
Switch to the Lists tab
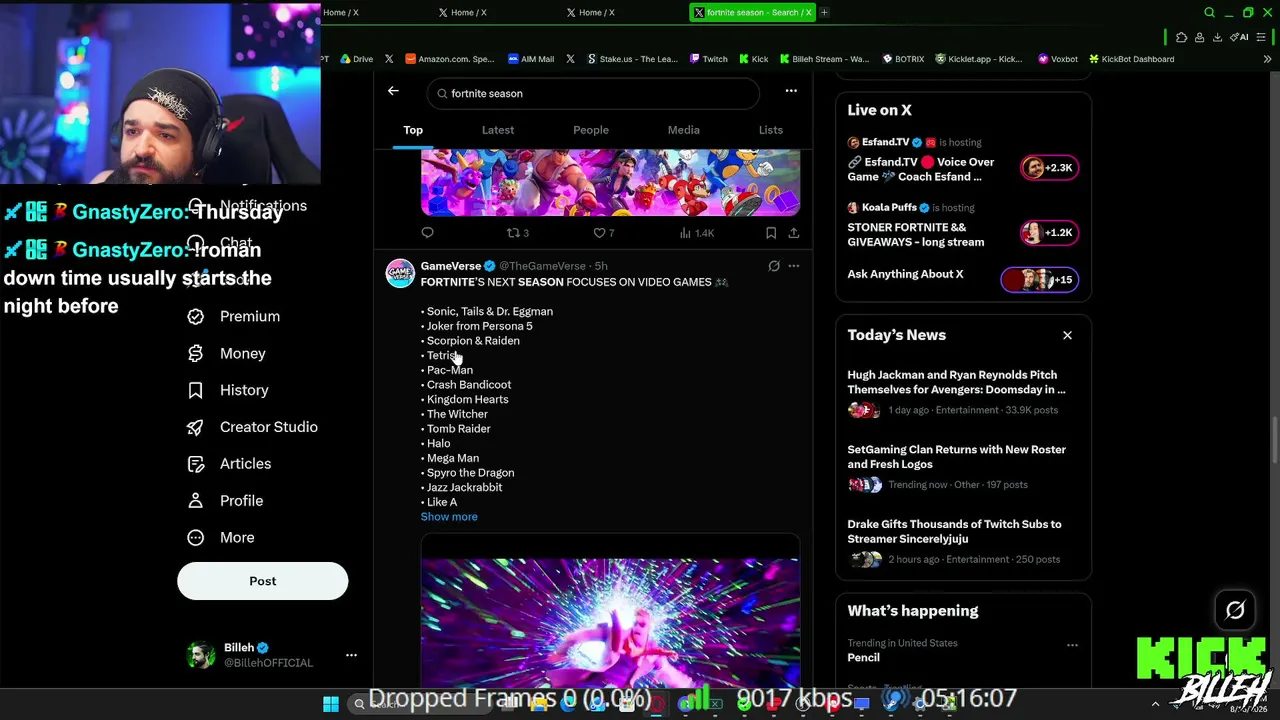[770, 130]
